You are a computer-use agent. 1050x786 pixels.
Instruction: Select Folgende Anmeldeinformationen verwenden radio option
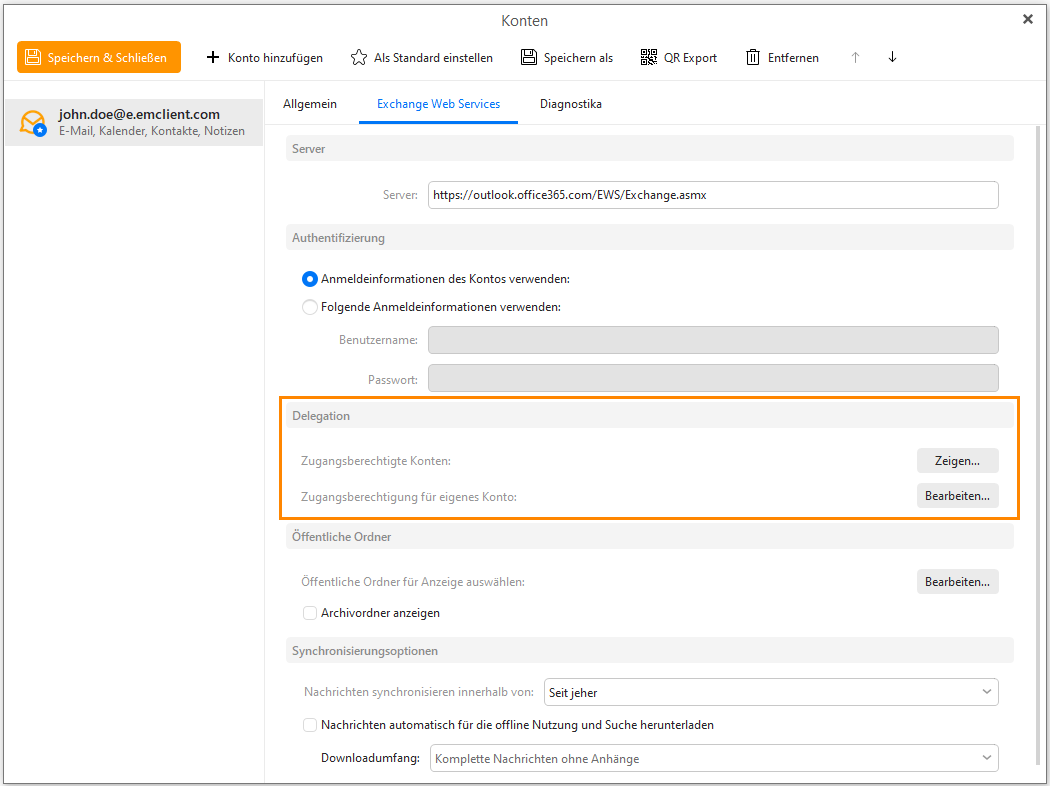[x=310, y=307]
